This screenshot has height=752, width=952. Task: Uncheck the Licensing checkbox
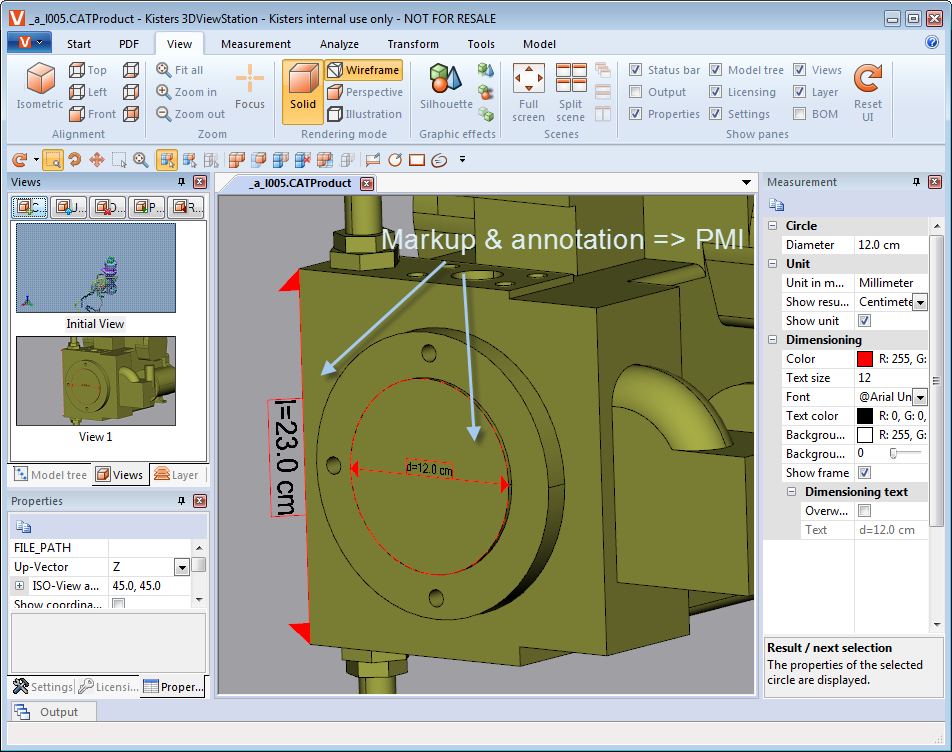coord(715,92)
